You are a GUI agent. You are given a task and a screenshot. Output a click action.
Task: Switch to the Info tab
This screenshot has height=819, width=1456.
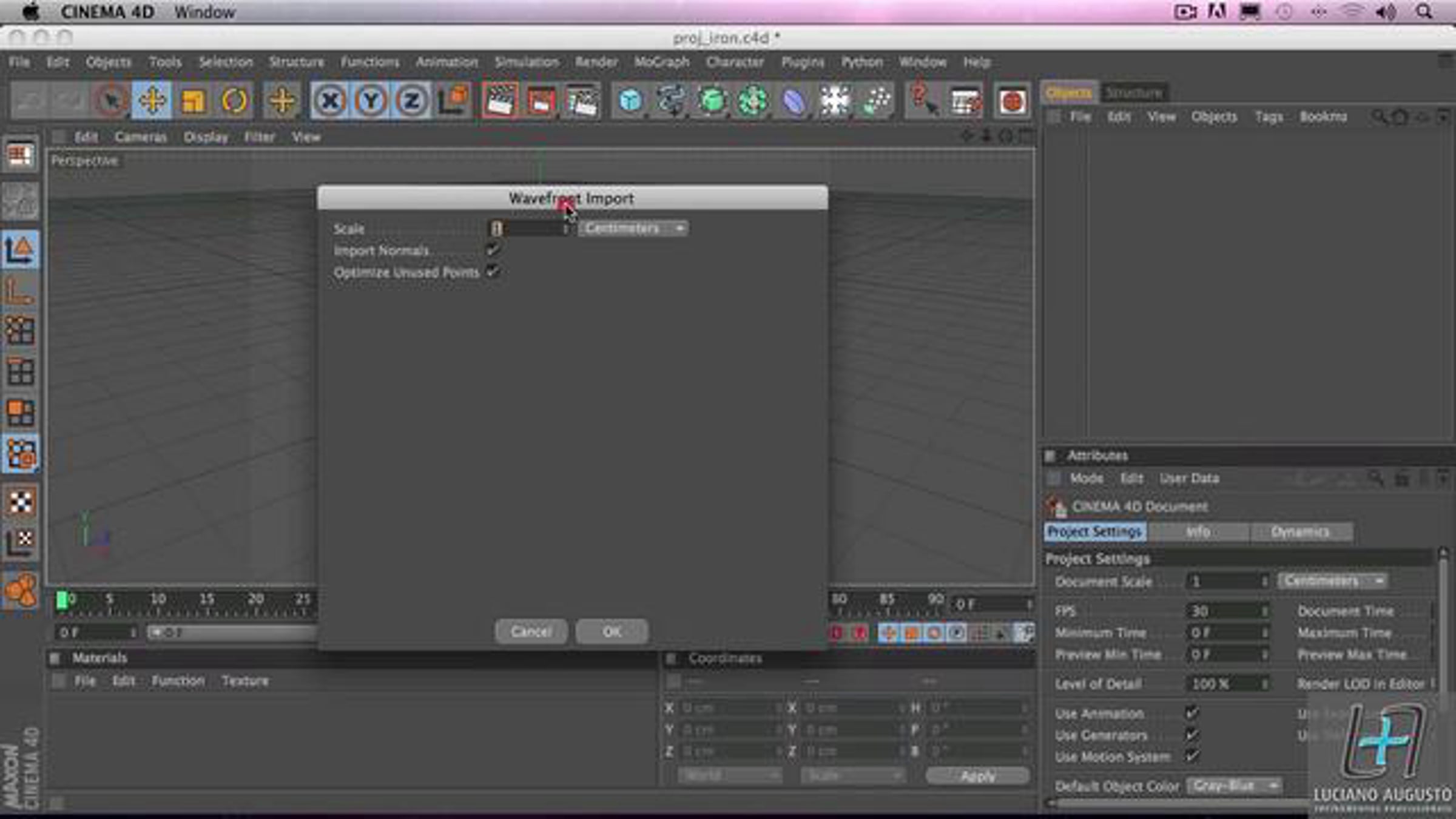[x=1198, y=531]
